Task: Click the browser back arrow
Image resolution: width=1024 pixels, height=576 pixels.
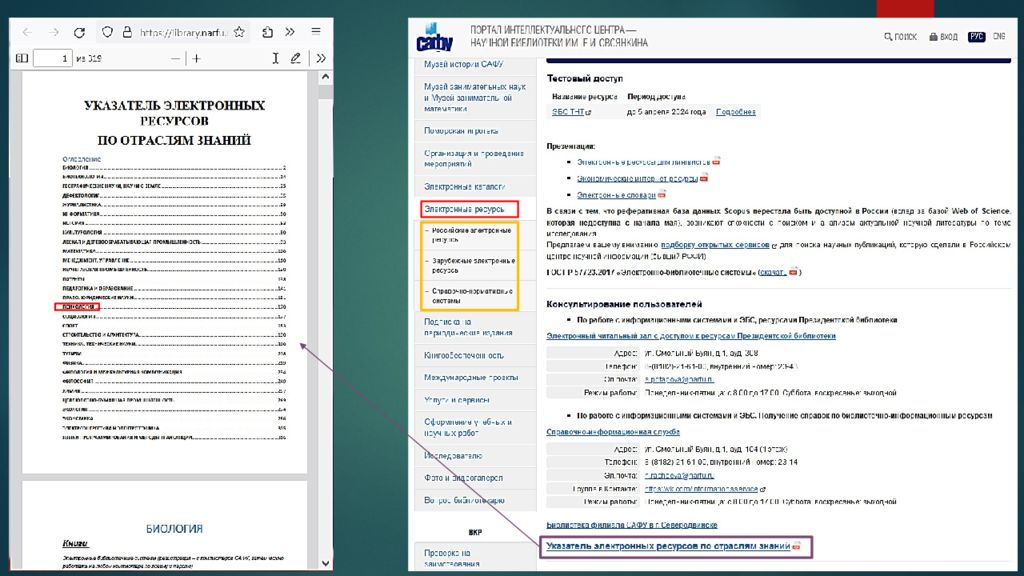Action: [27, 32]
